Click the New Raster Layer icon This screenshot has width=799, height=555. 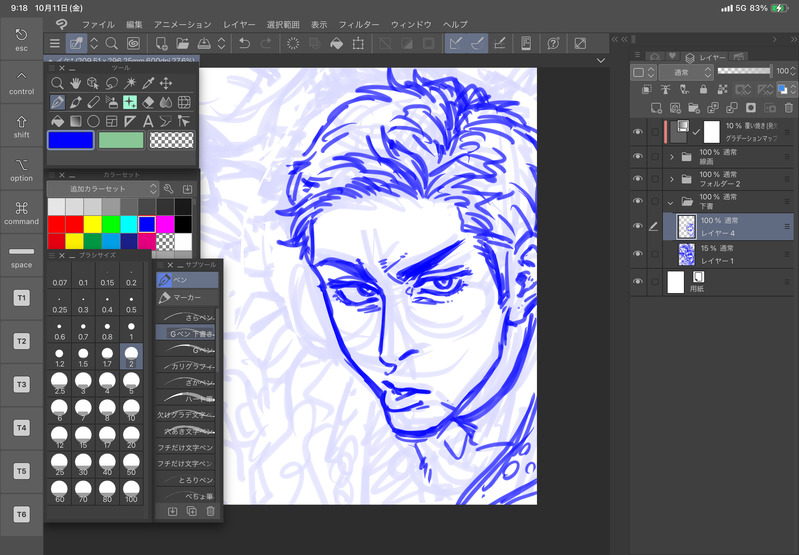point(657,107)
